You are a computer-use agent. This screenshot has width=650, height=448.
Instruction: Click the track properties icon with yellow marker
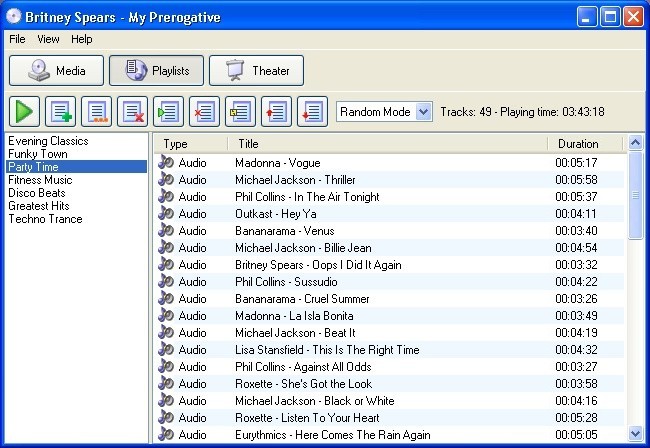click(x=241, y=111)
